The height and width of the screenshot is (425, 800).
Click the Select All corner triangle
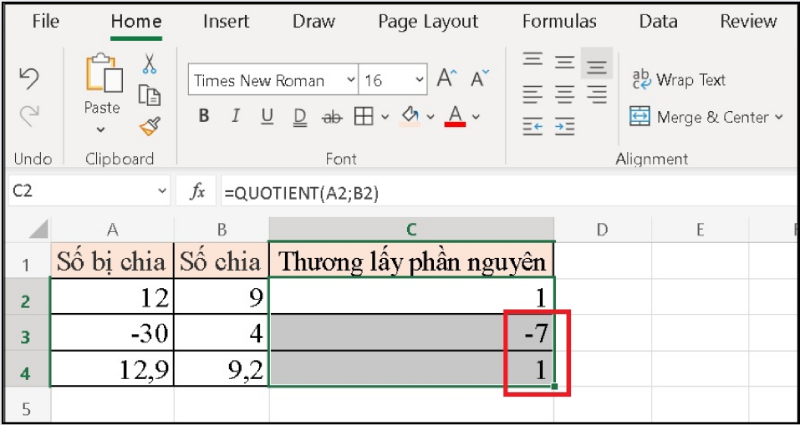[x=39, y=230]
